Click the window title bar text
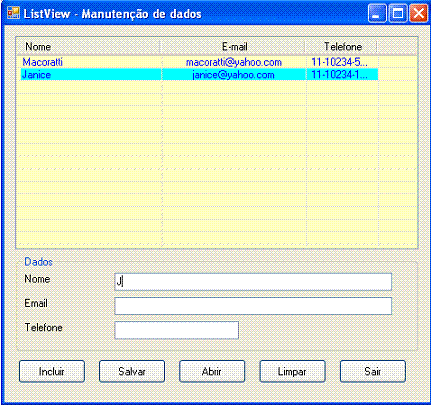The width and height of the screenshot is (431, 405). [113, 14]
